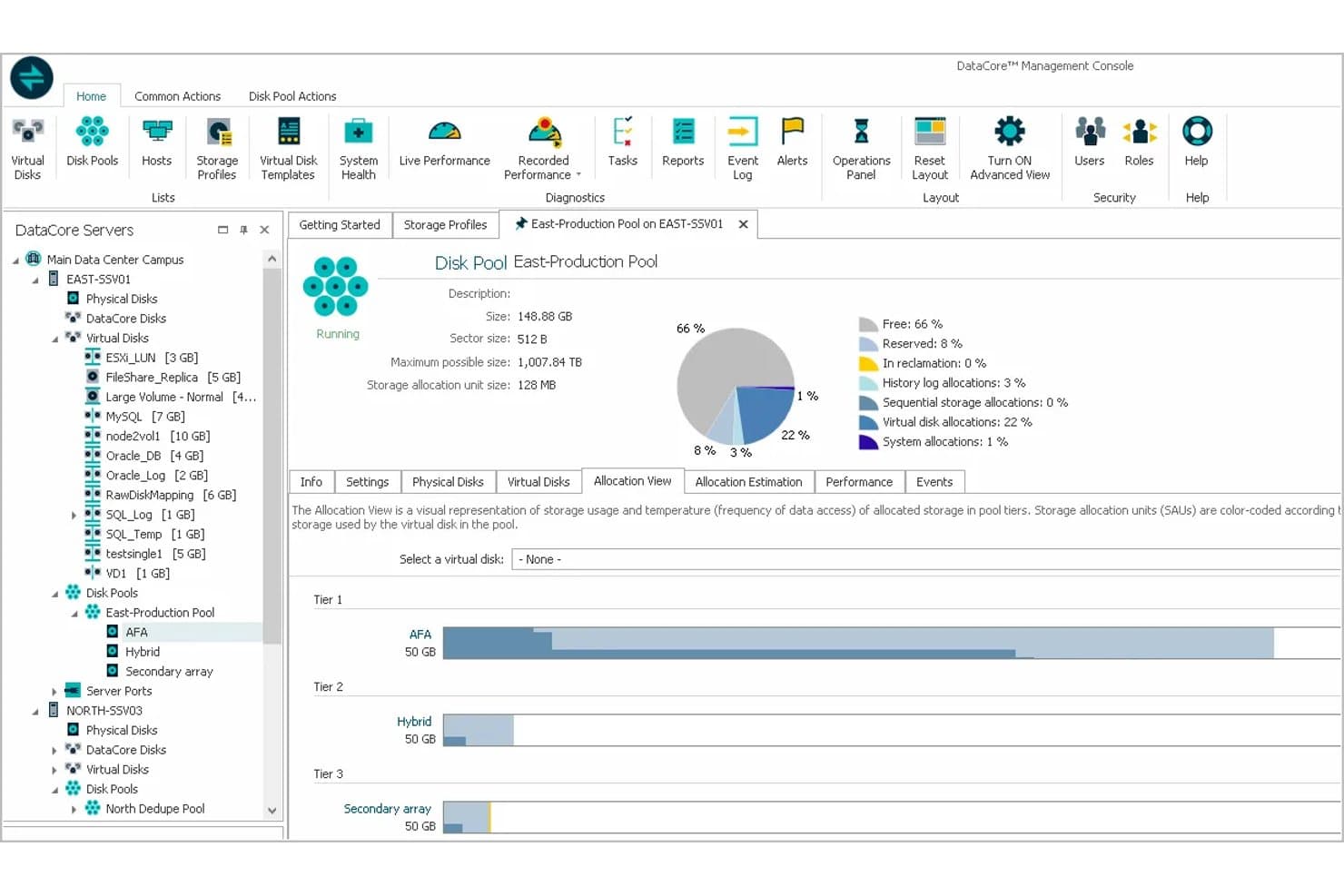The width and height of the screenshot is (1344, 896).
Task: Open the Operations Panel
Action: [x=861, y=148]
